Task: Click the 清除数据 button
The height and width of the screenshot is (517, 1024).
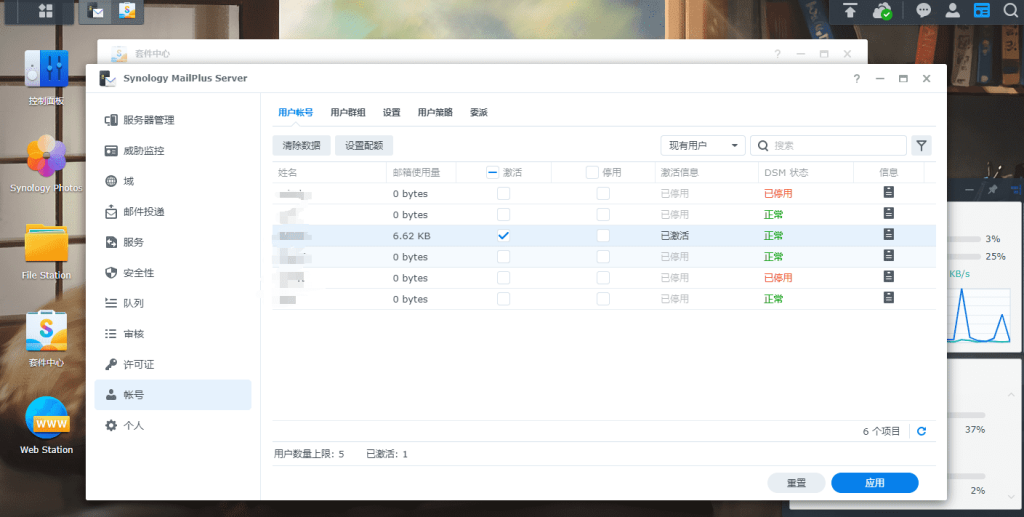Action: pos(301,146)
